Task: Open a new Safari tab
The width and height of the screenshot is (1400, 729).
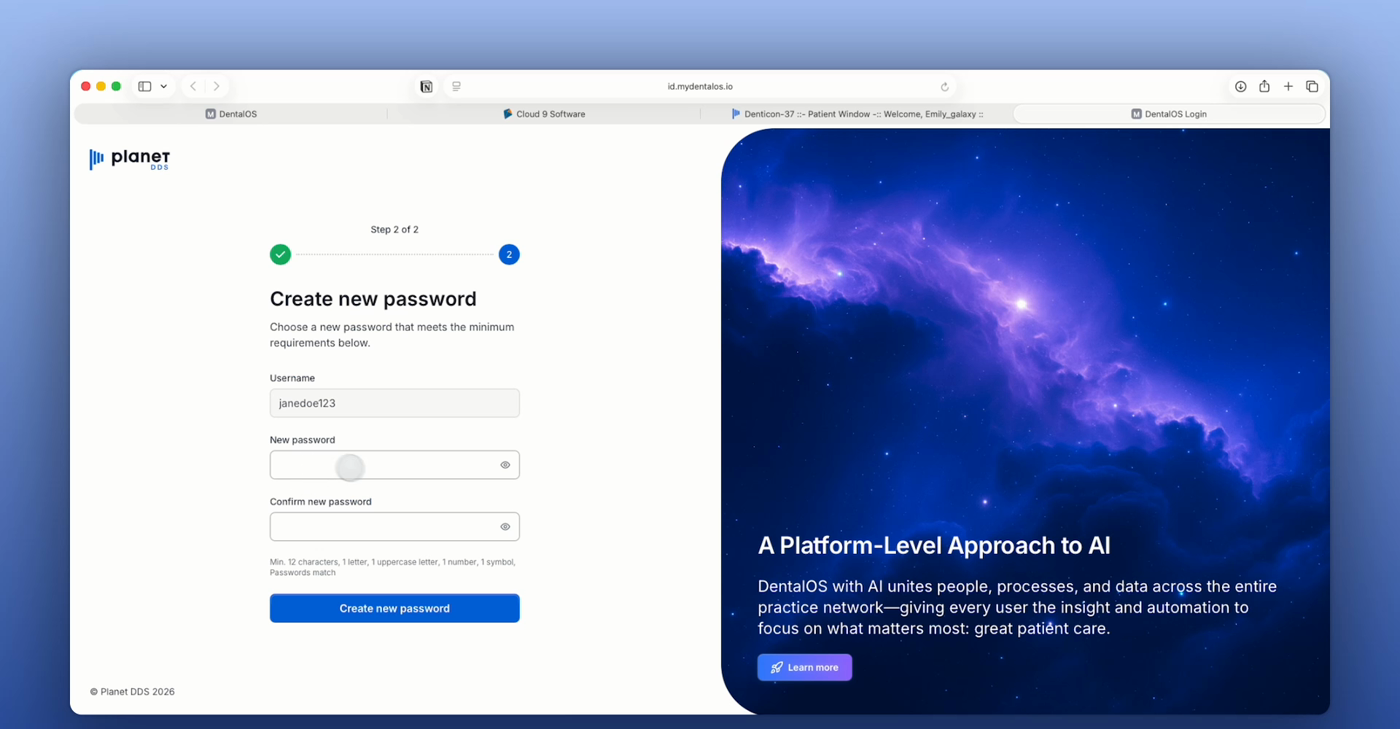Action: pos(1289,87)
